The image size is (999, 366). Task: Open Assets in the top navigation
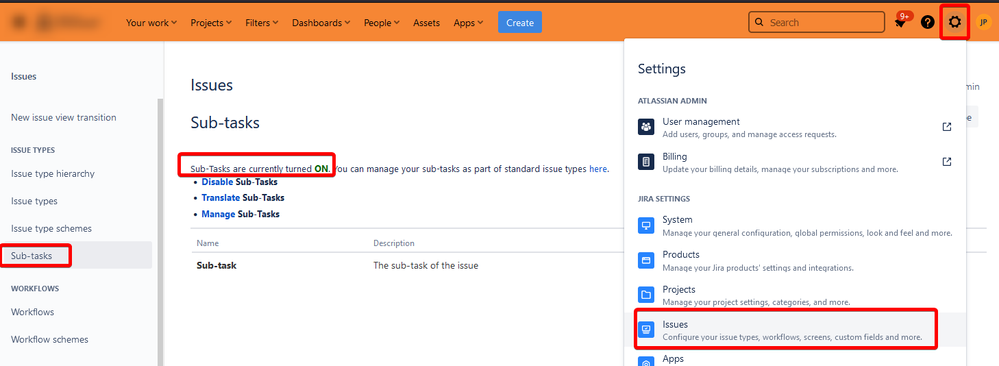tap(426, 22)
